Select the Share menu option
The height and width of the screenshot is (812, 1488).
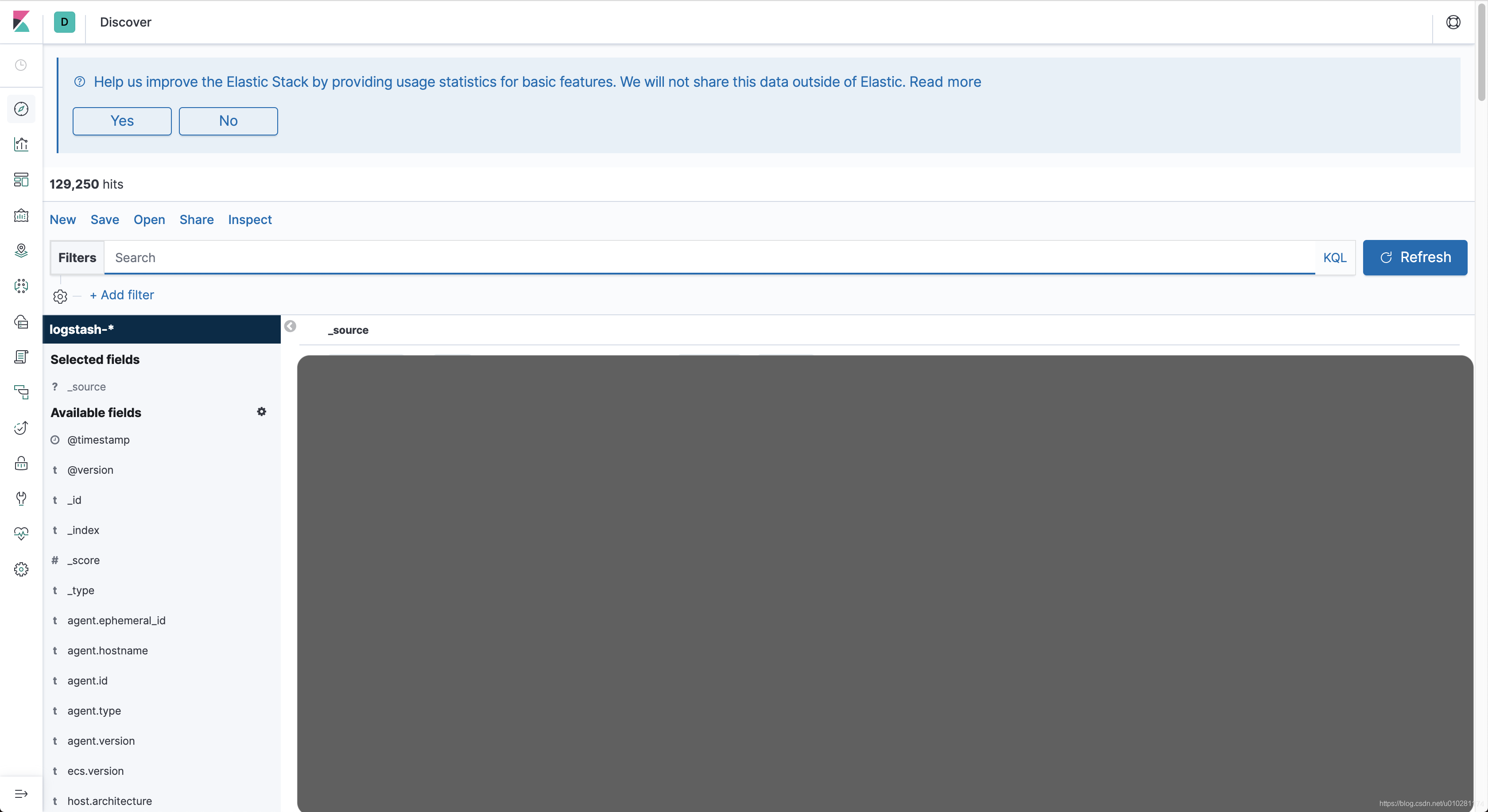tap(196, 219)
